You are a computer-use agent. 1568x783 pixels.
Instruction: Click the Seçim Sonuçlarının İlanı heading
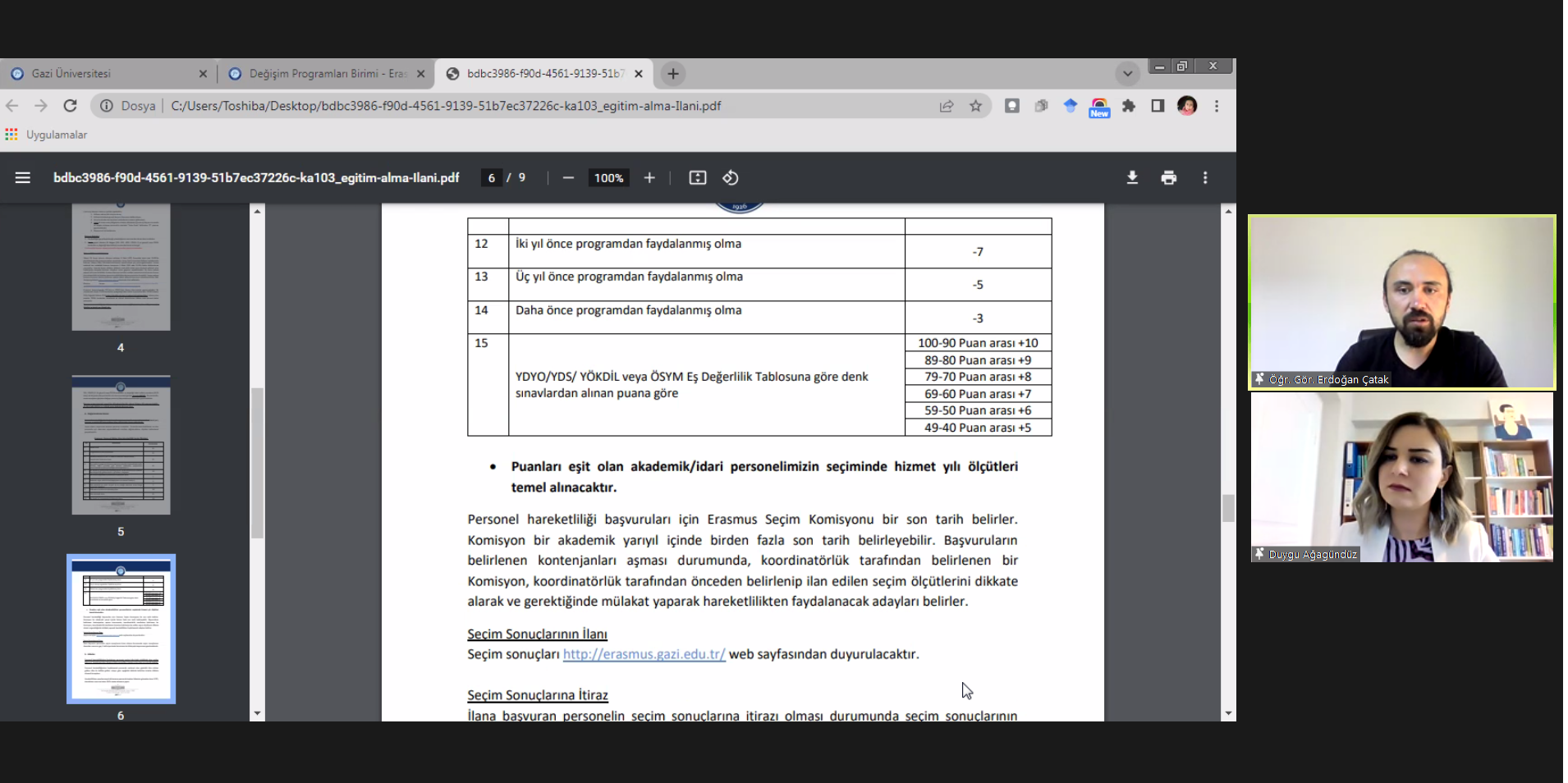click(x=537, y=634)
